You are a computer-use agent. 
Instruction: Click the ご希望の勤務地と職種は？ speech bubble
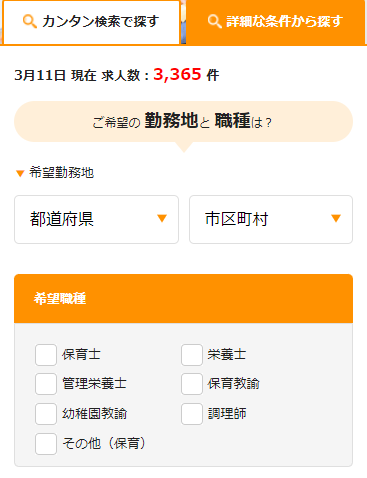tap(183, 122)
